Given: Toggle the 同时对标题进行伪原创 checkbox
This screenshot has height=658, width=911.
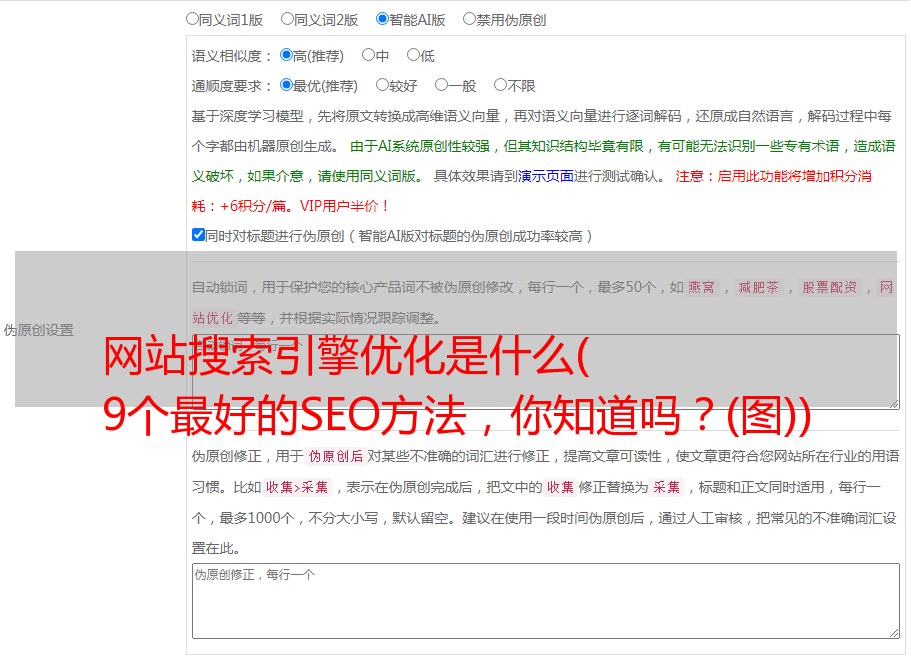Looking at the screenshot, I should click(x=198, y=235).
